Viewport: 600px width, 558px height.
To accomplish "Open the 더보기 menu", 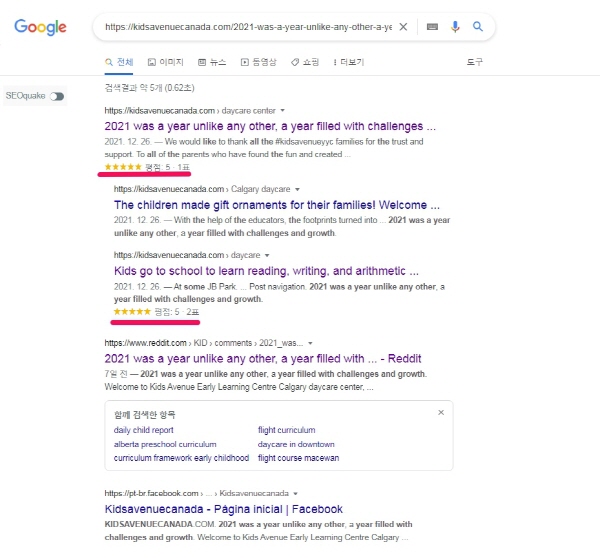I will [x=349, y=62].
